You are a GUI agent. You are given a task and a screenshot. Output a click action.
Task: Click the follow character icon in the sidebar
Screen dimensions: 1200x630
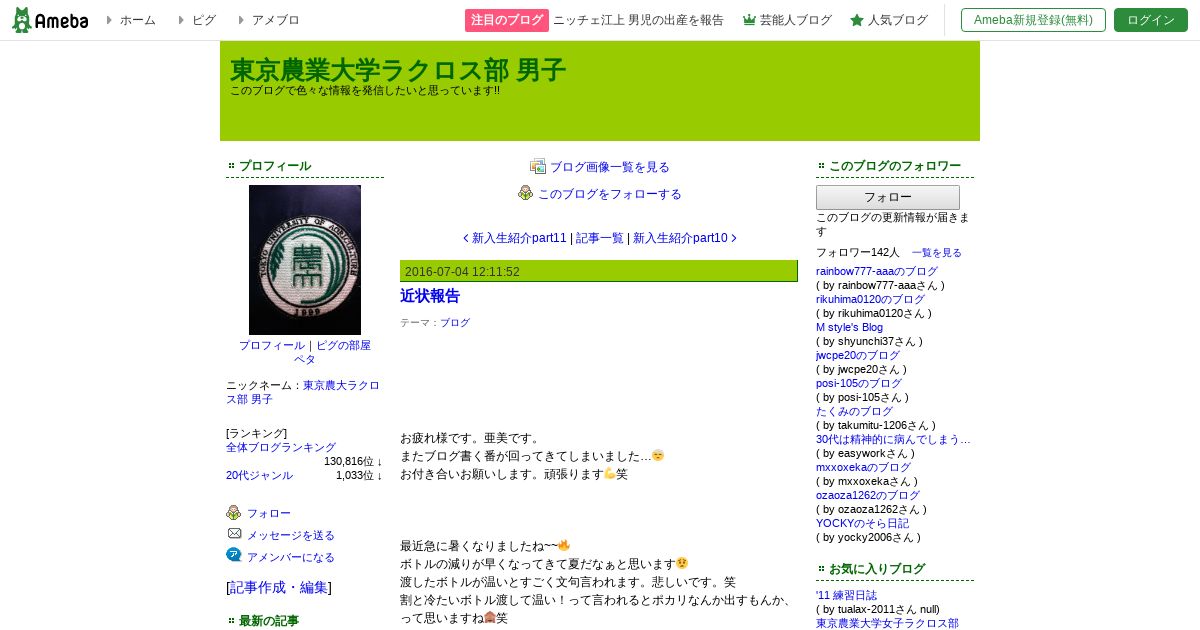[x=234, y=512]
